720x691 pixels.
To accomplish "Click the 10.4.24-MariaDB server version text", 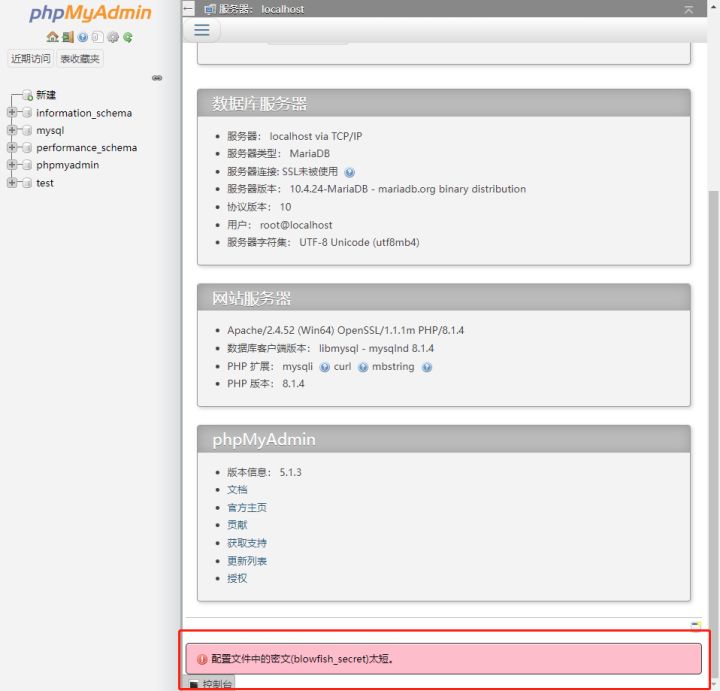I will point(407,189).
